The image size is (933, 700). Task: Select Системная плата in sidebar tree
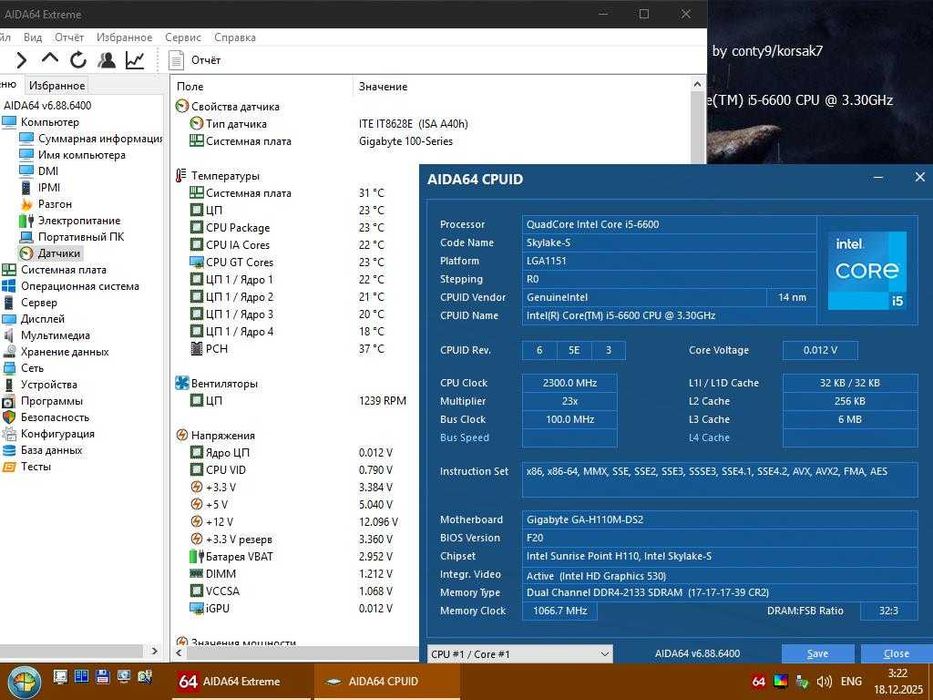click(64, 270)
